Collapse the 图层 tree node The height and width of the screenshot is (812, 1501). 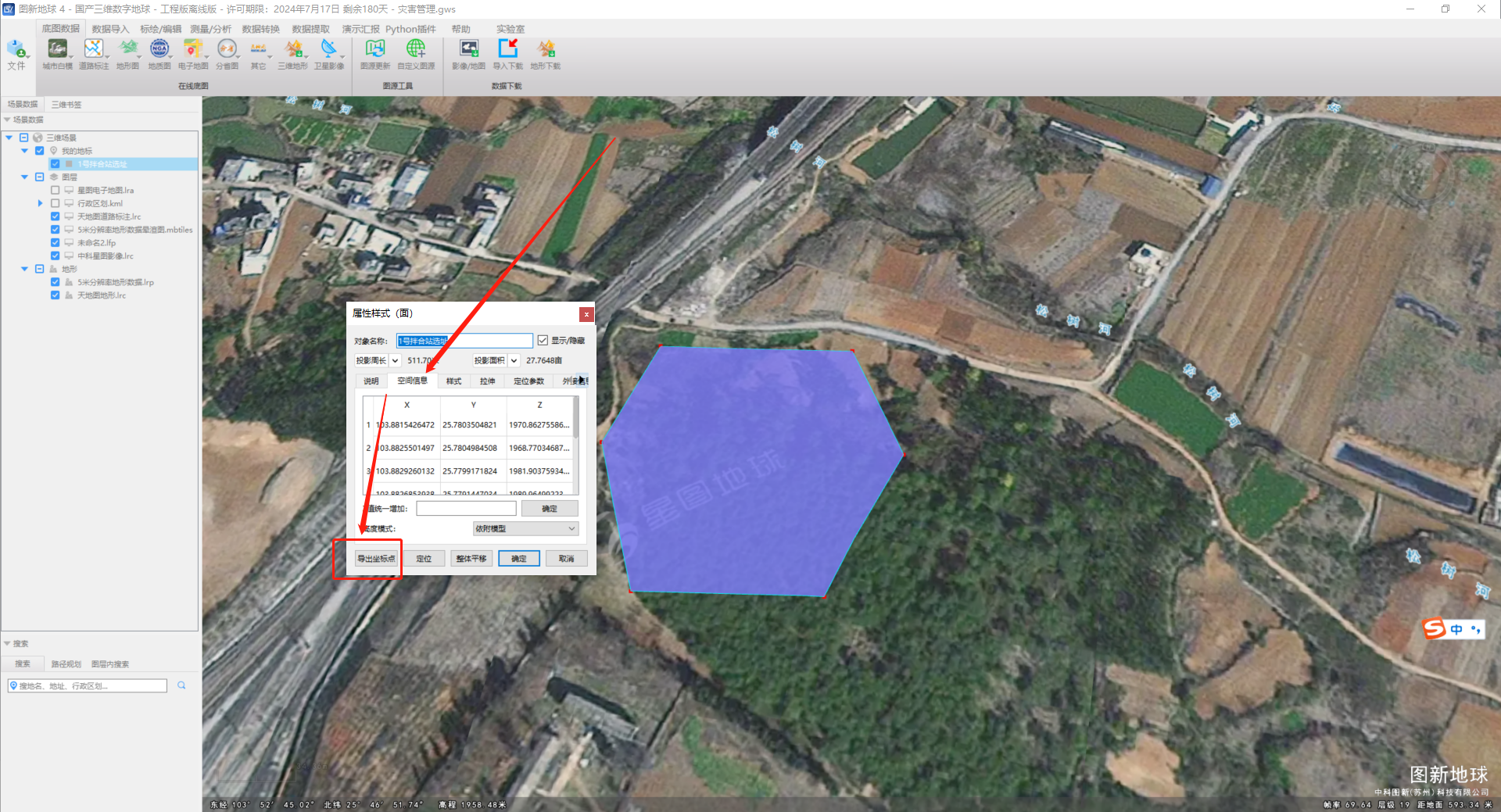coord(24,177)
